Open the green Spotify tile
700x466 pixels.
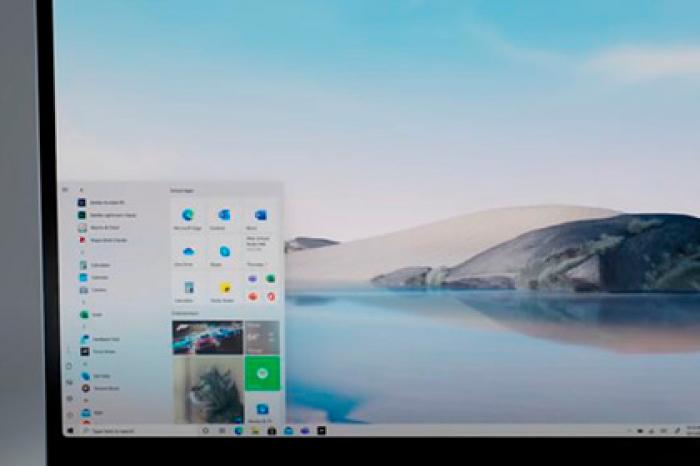point(262,373)
